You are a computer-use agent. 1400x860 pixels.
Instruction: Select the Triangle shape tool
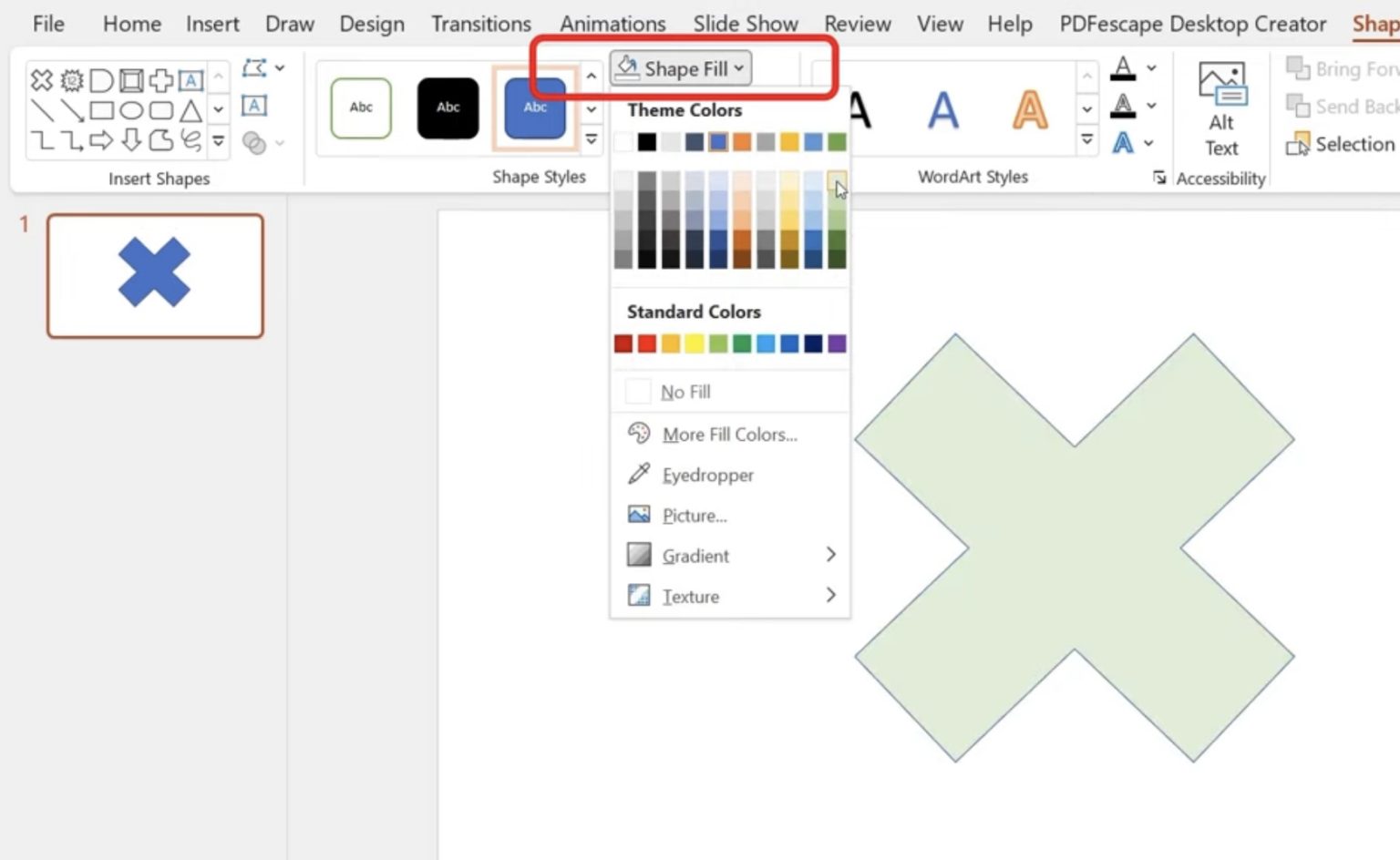[190, 111]
